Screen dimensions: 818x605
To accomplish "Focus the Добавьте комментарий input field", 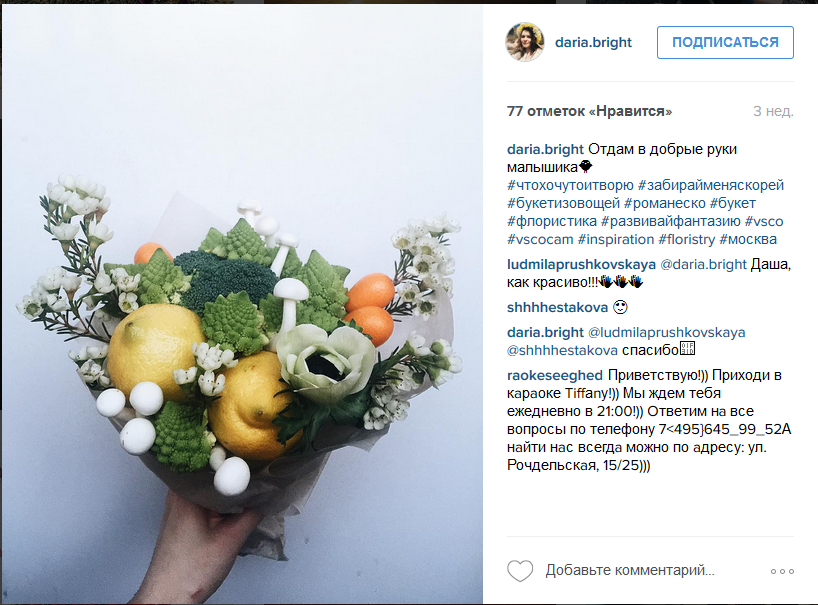I will point(630,571).
